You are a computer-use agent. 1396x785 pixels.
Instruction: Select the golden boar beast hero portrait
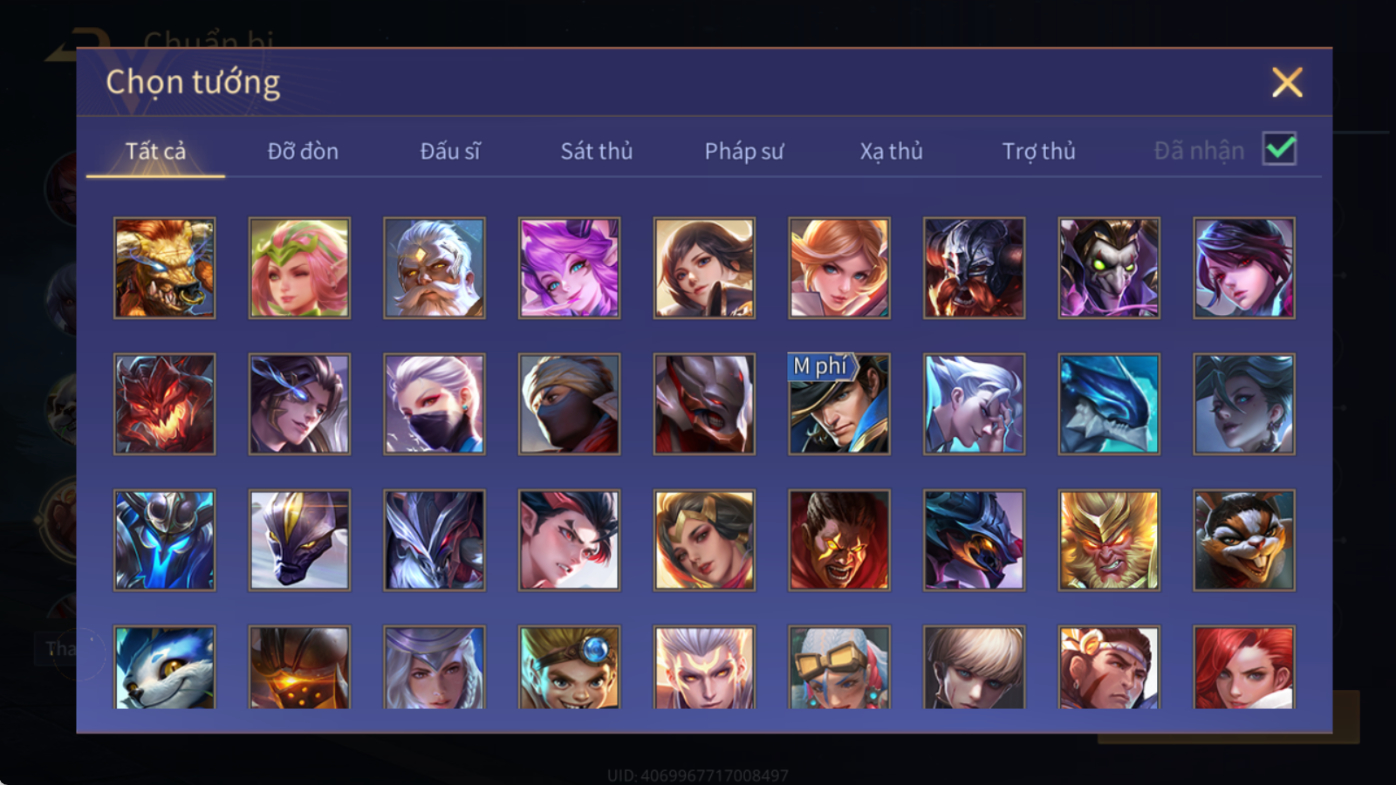pyautogui.click(x=164, y=268)
